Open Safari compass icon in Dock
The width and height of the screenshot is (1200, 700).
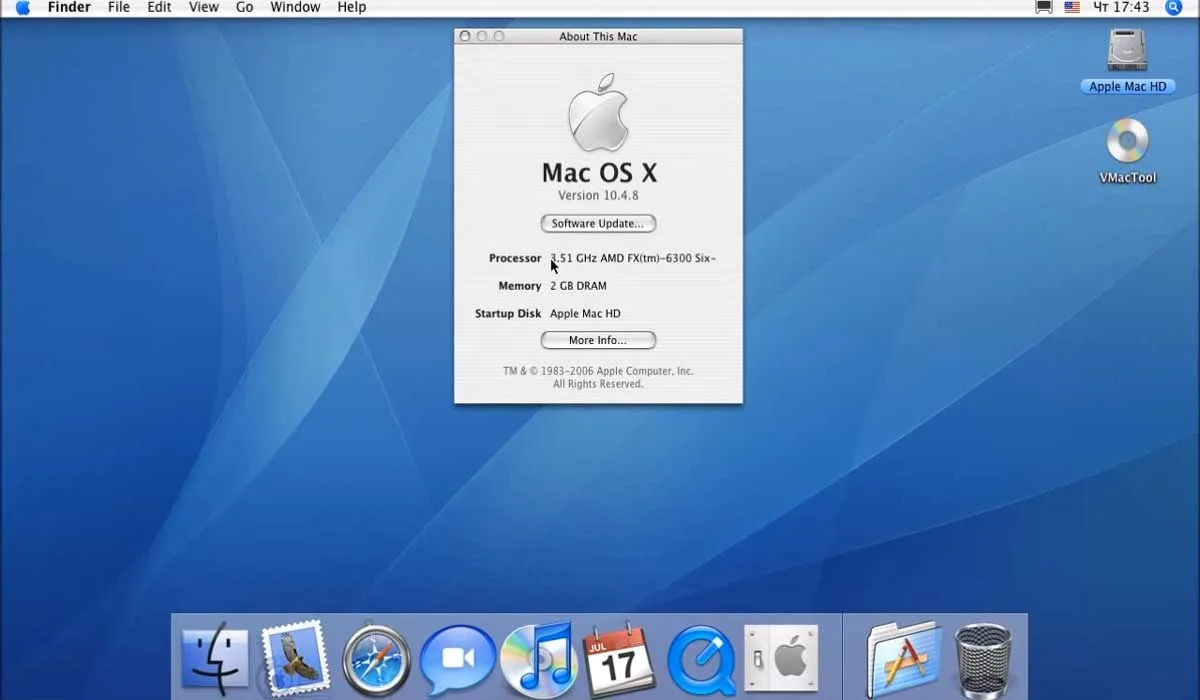(376, 660)
